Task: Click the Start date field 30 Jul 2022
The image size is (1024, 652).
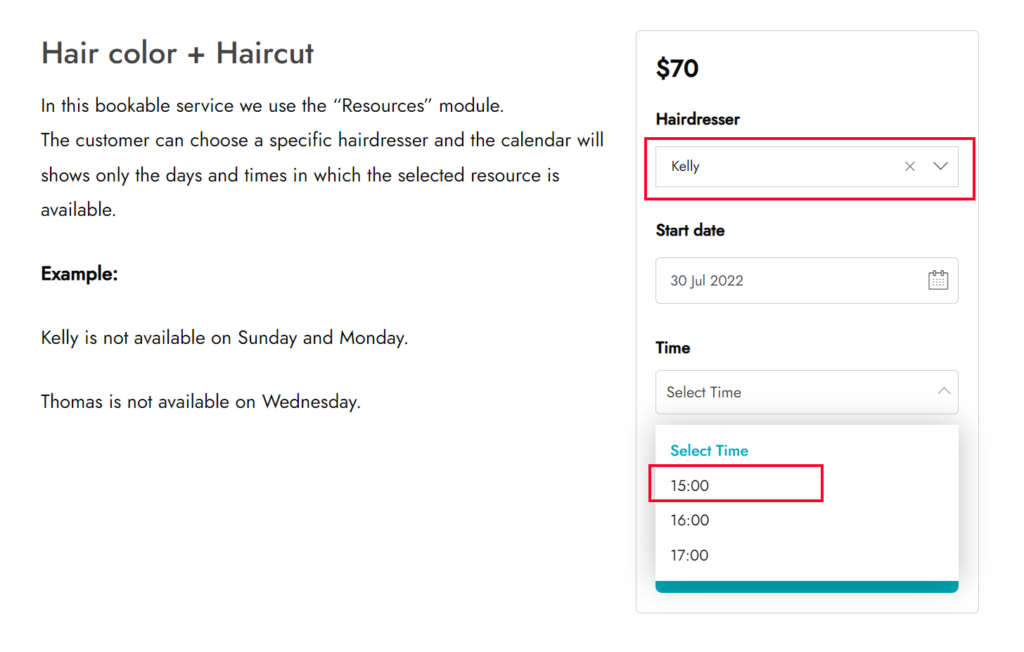Action: click(807, 280)
